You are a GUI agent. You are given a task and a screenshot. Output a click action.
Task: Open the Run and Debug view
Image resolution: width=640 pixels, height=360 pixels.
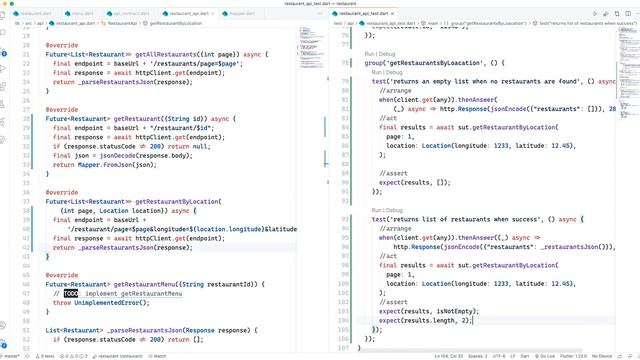coord(3,69)
